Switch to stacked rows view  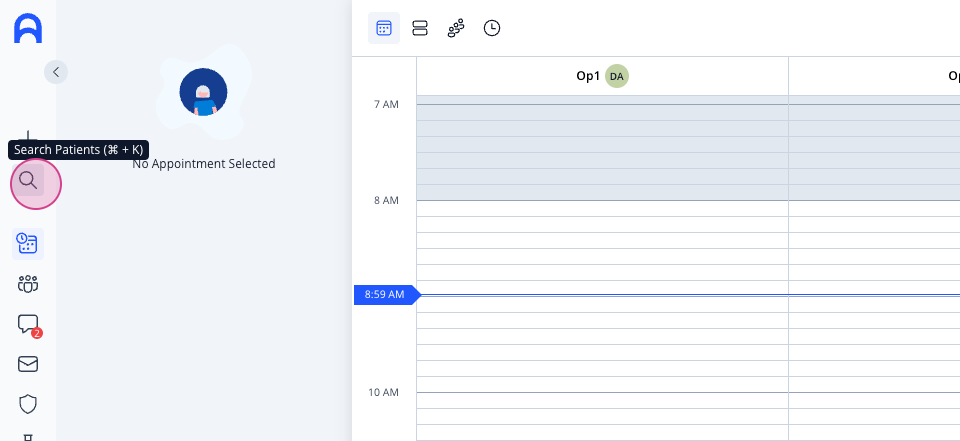point(420,28)
